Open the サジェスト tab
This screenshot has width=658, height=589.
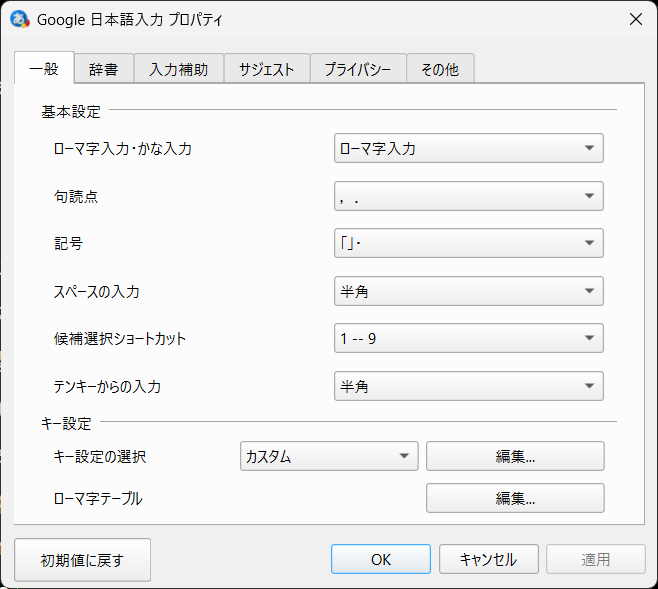point(267,69)
